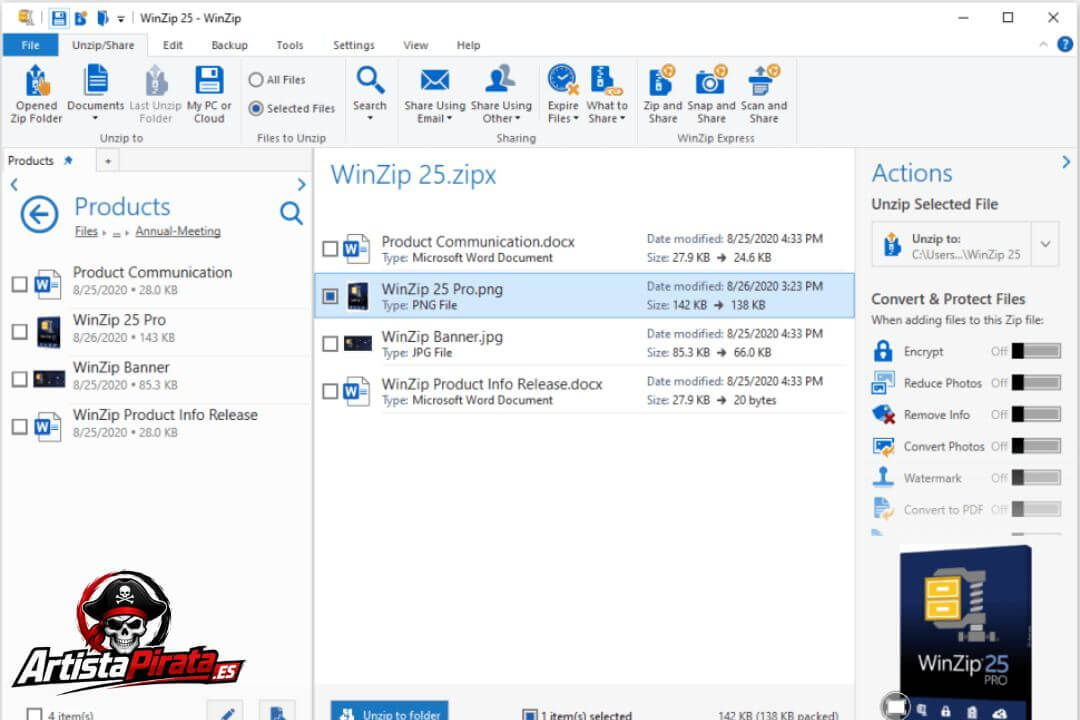Check WinZip Product Info Release.docx checkbox

click(331, 391)
